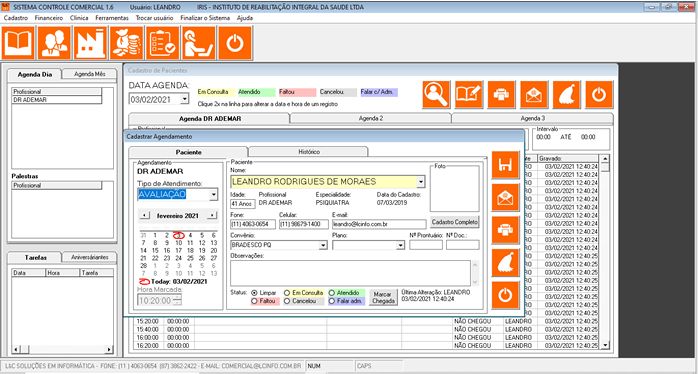This screenshot has width=698, height=374.
Task: Click envelope icon in Cadastrar Agendamento dialog
Action: (x=505, y=198)
